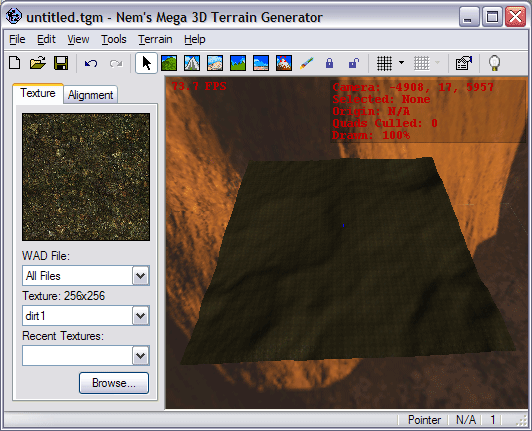
Task: Open the grid options dropdown arrow
Action: click(x=401, y=63)
